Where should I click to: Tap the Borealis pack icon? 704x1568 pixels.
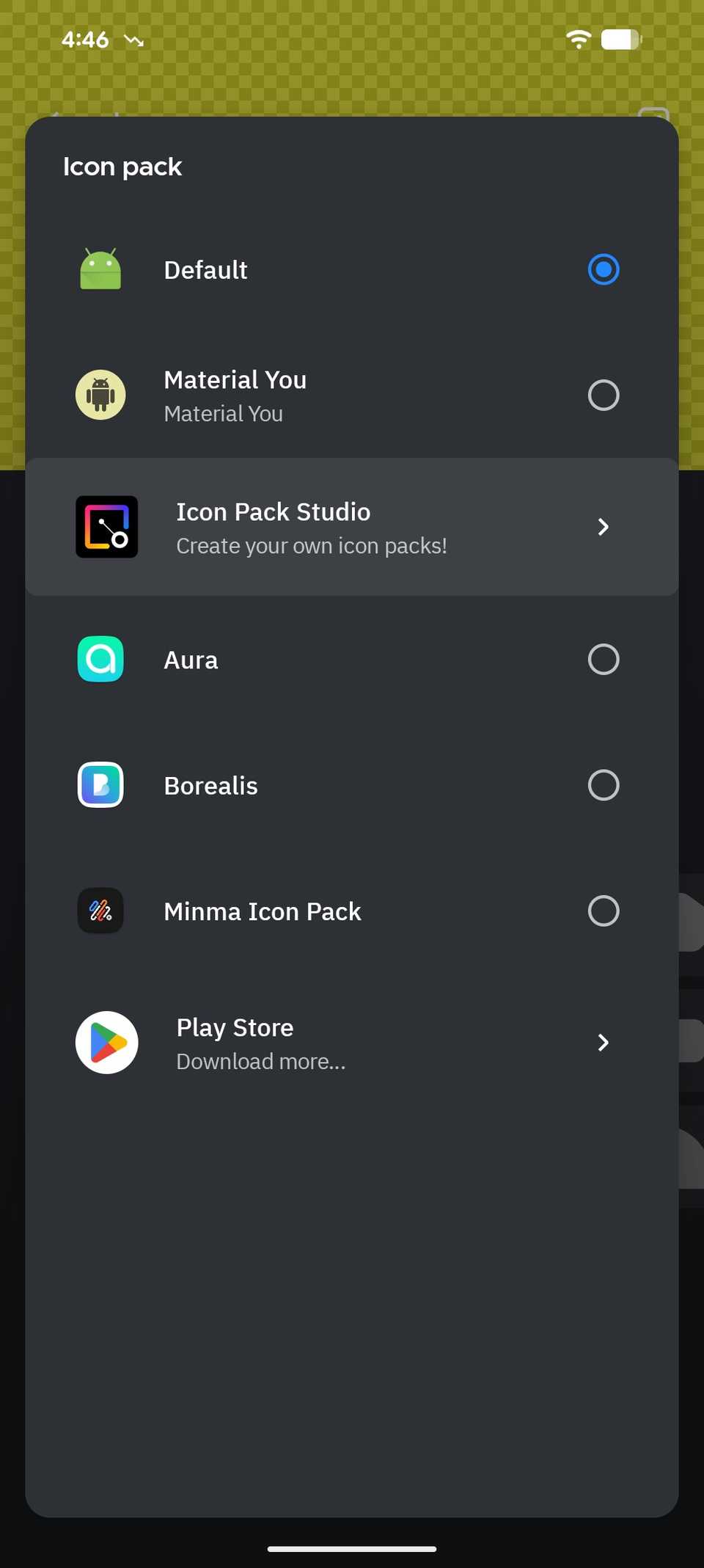tap(100, 785)
